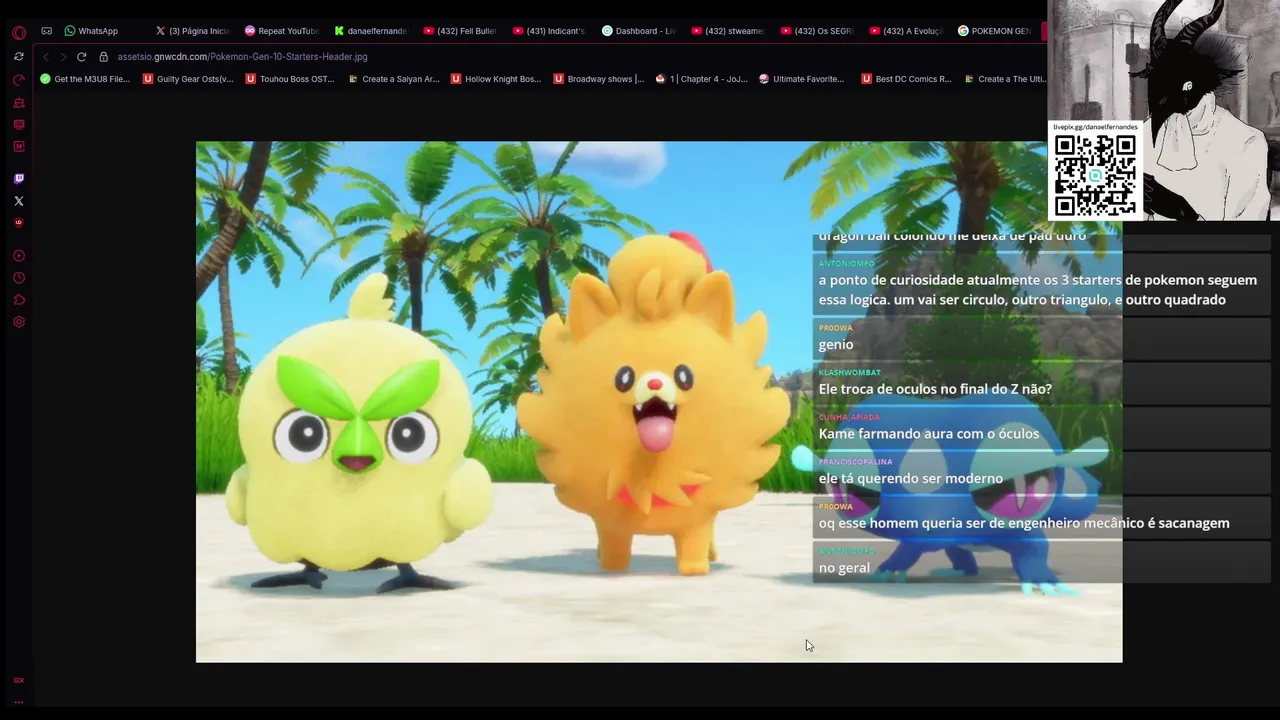Click chat username CUNHA AFIADA
The image size is (1280, 720).
tap(849, 417)
